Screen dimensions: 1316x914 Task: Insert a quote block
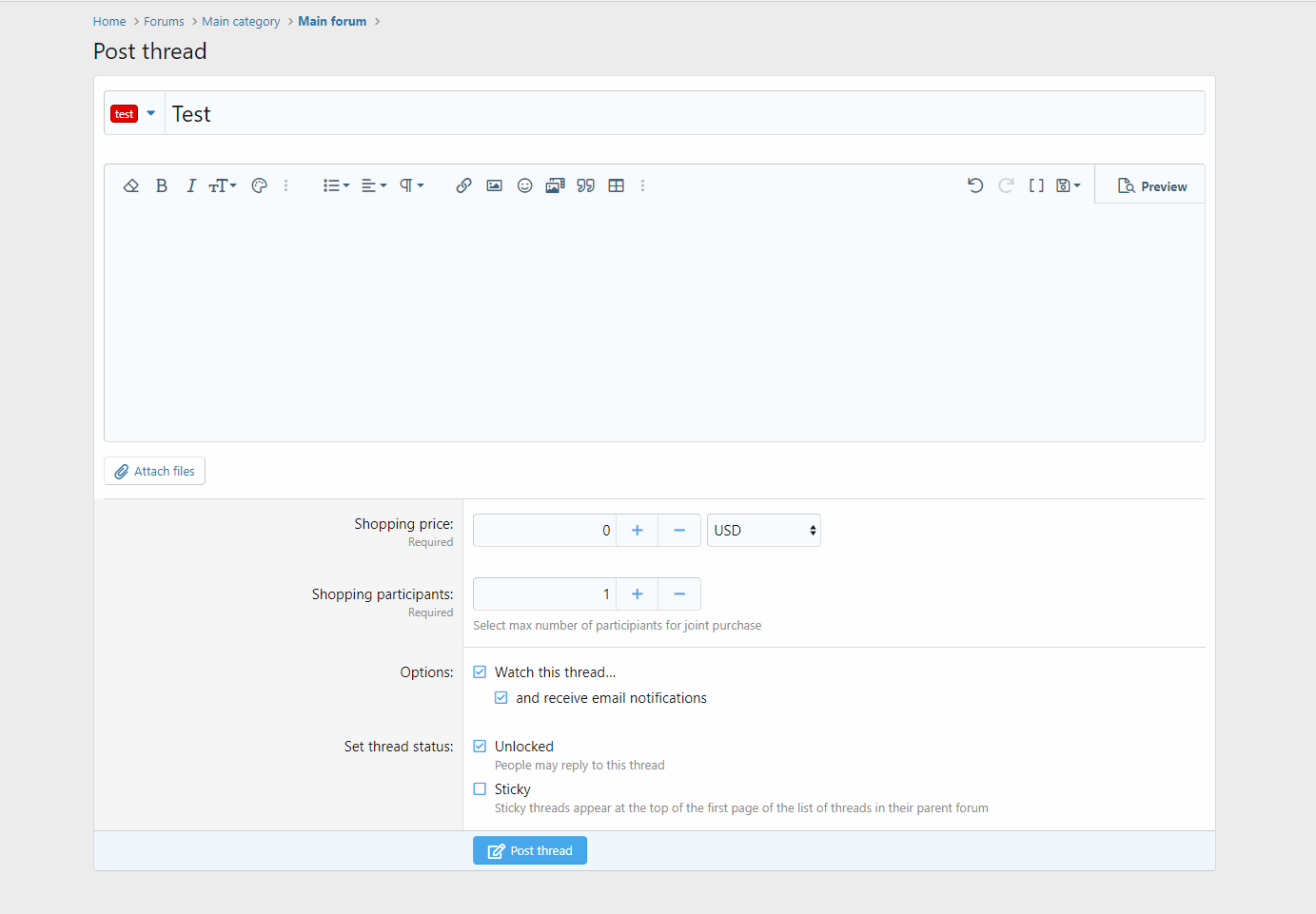coord(585,186)
